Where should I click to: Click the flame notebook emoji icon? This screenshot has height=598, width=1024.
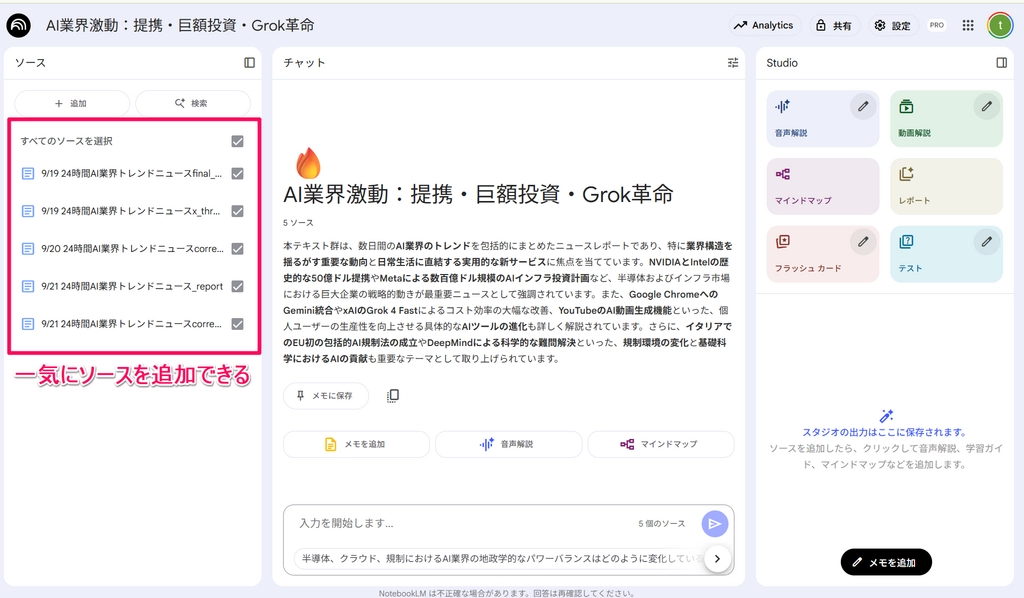pyautogui.click(x=308, y=163)
